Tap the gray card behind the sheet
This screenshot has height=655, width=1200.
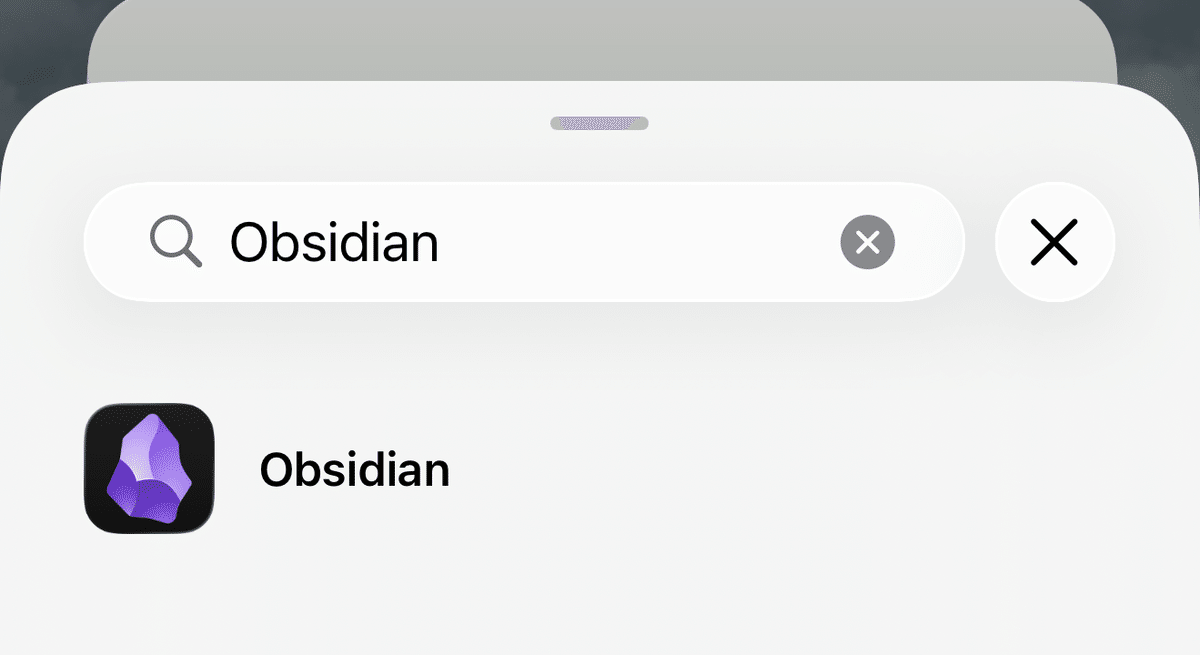(600, 40)
